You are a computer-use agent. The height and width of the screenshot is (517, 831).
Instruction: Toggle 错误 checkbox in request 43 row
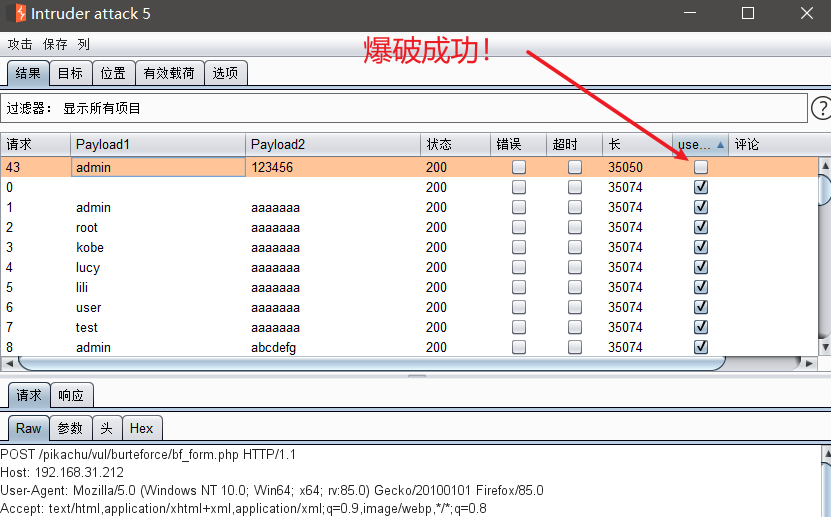(x=519, y=167)
